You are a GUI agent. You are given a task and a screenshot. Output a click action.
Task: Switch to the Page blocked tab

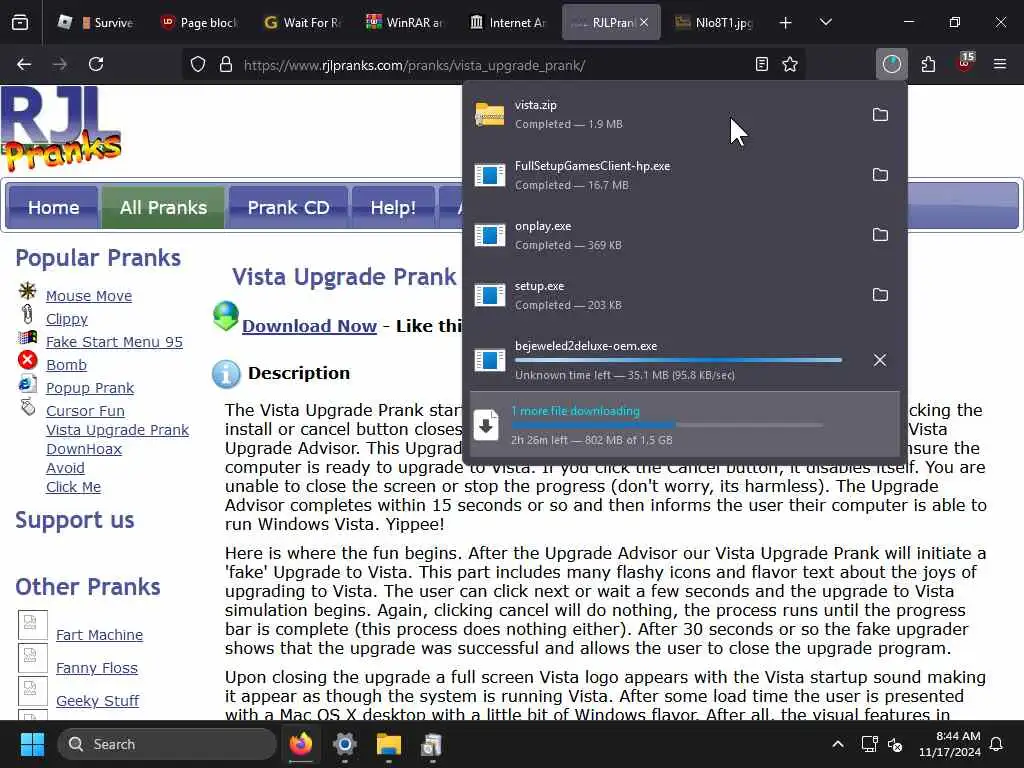click(199, 22)
